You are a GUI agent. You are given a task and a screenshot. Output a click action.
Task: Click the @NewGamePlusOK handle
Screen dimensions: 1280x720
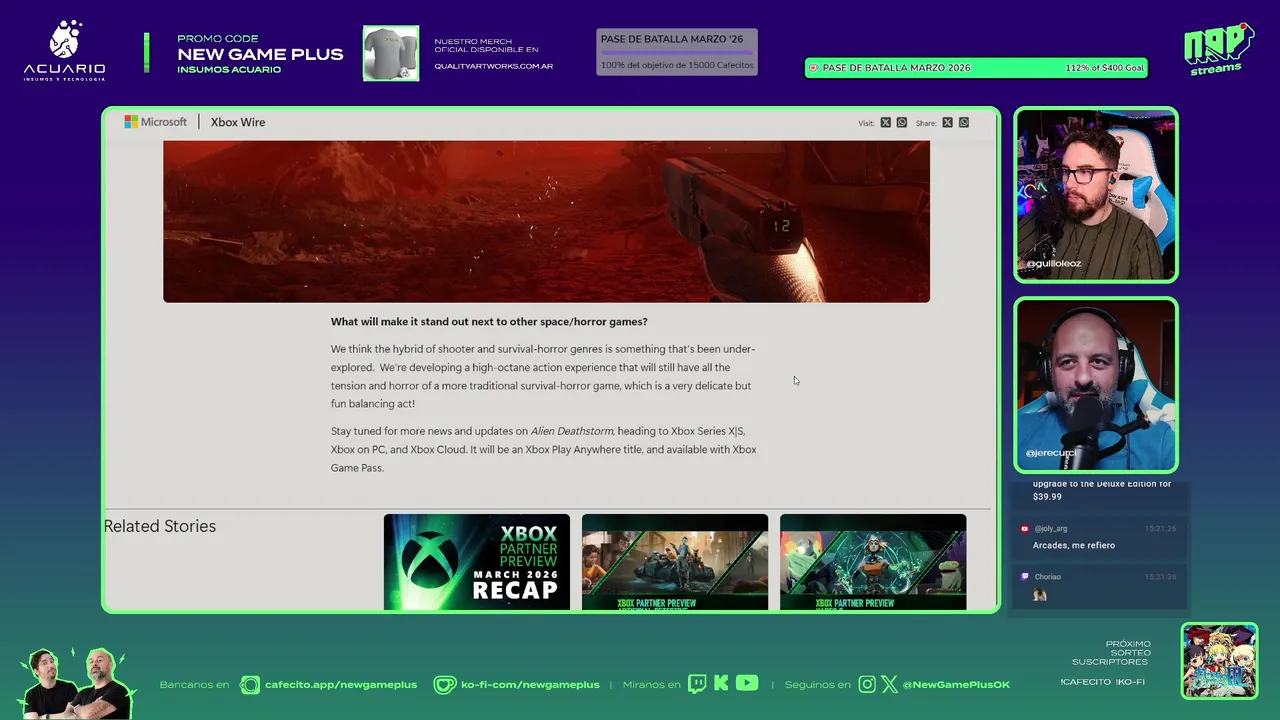[956, 685]
